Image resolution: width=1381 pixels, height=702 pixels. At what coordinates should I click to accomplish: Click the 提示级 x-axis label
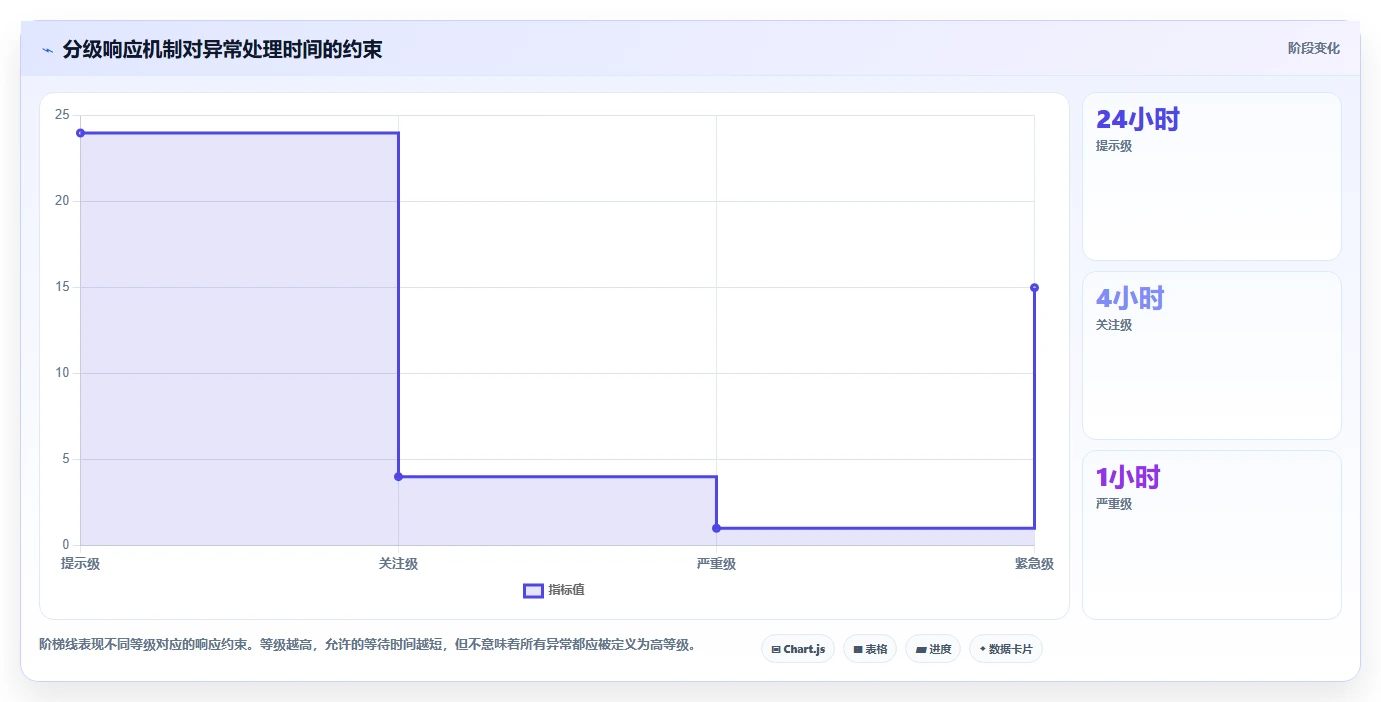coord(80,564)
